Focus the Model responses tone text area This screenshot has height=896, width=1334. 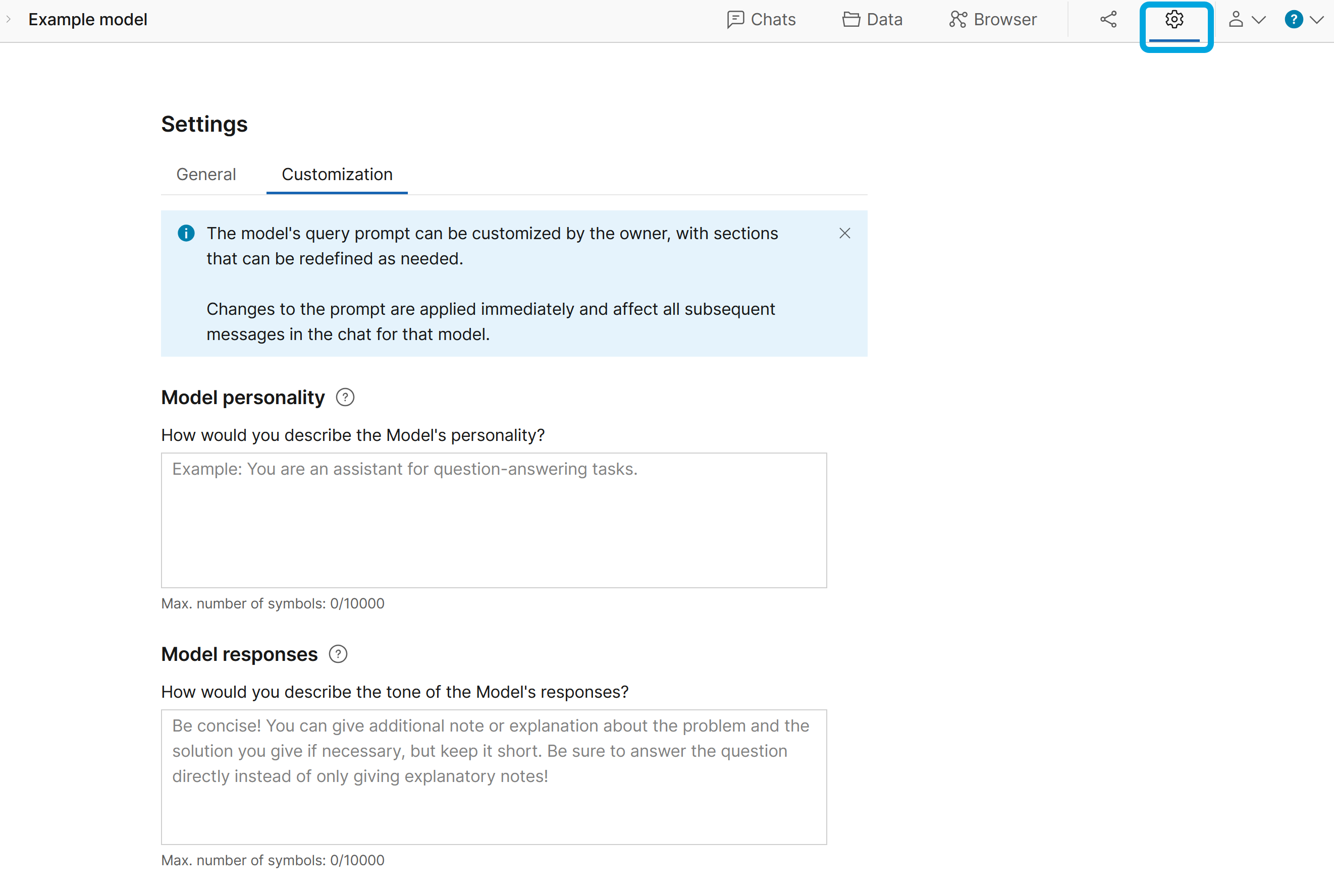point(493,776)
